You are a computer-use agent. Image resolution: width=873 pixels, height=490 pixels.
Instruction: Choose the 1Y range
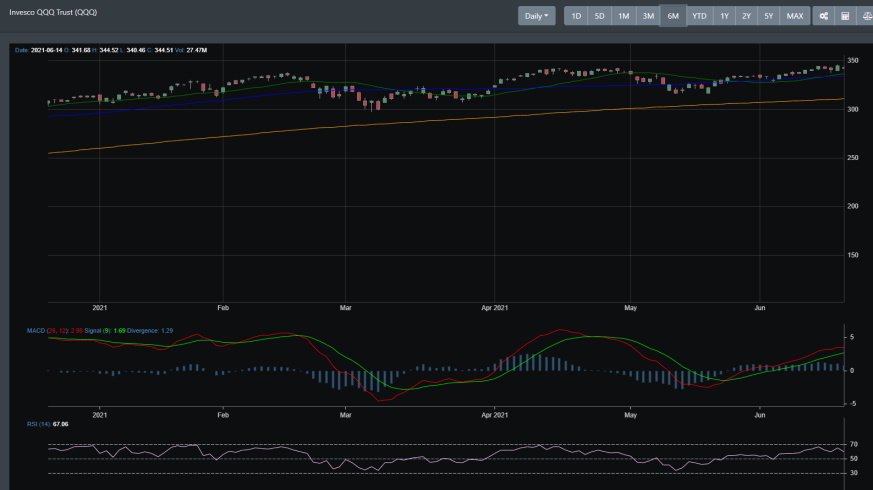724,16
